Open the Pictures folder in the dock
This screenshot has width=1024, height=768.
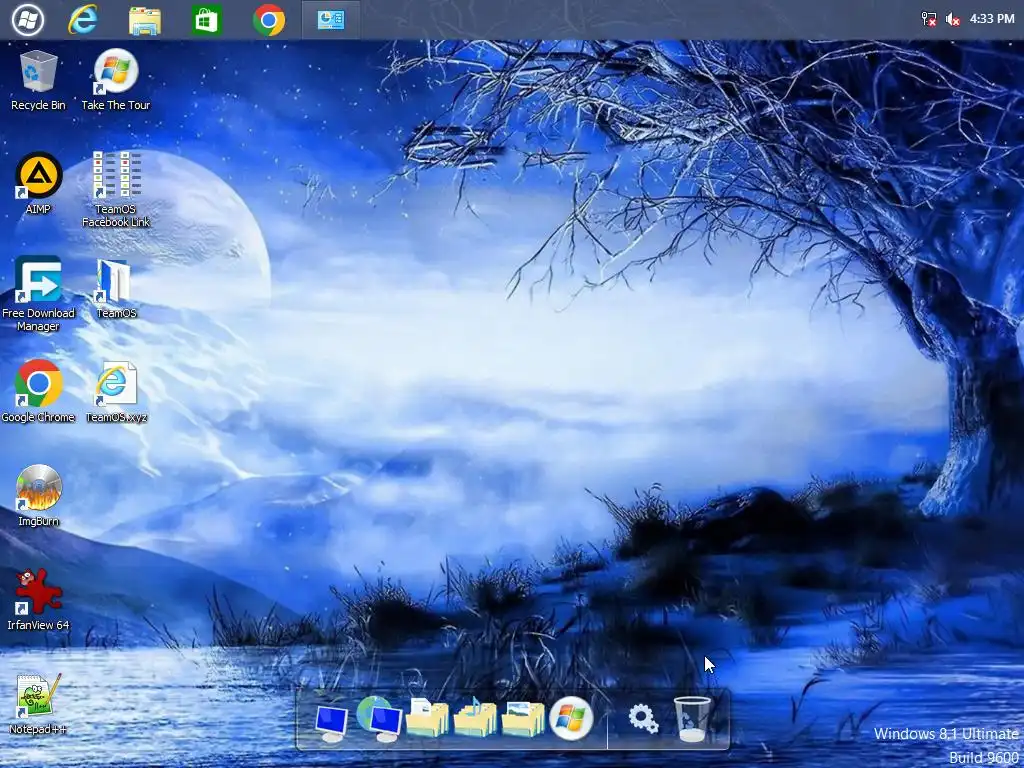[x=522, y=718]
